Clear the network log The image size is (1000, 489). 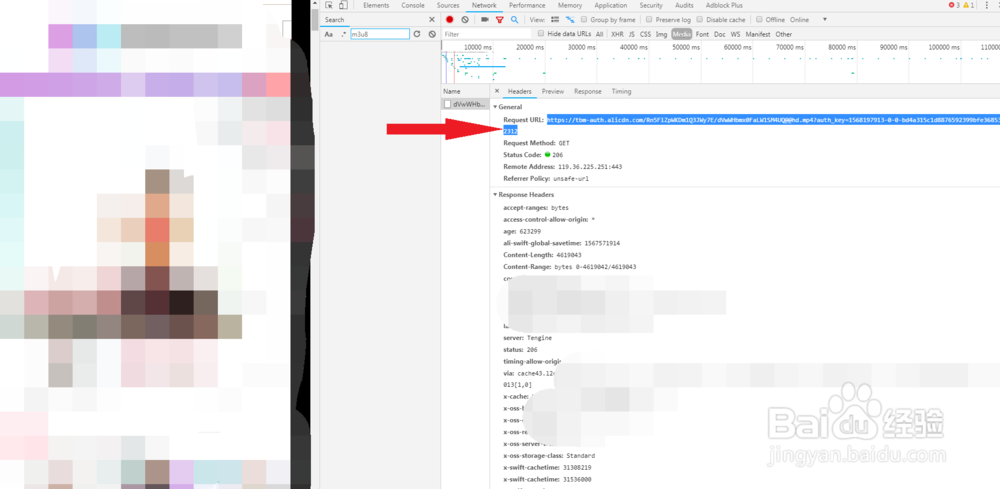tap(465, 20)
